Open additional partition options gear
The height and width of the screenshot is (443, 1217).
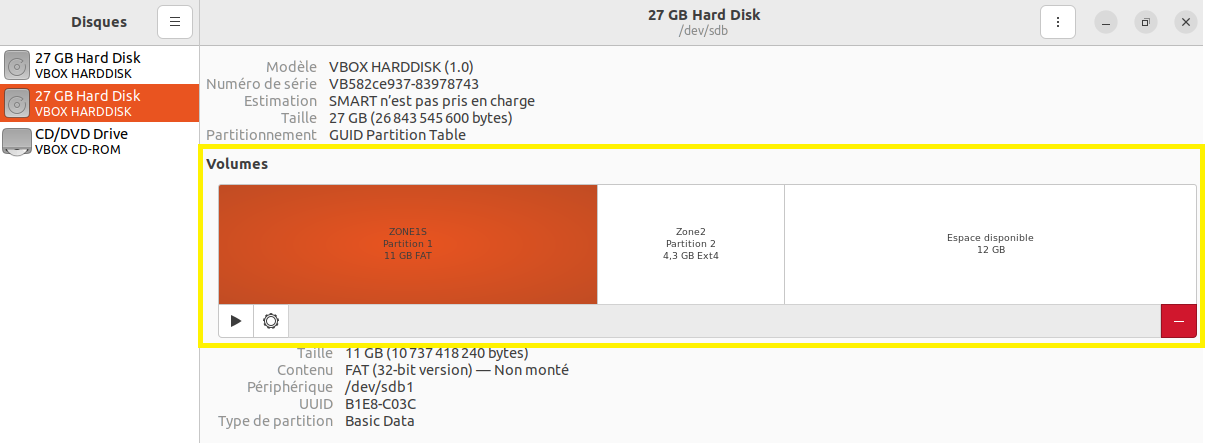point(270,321)
